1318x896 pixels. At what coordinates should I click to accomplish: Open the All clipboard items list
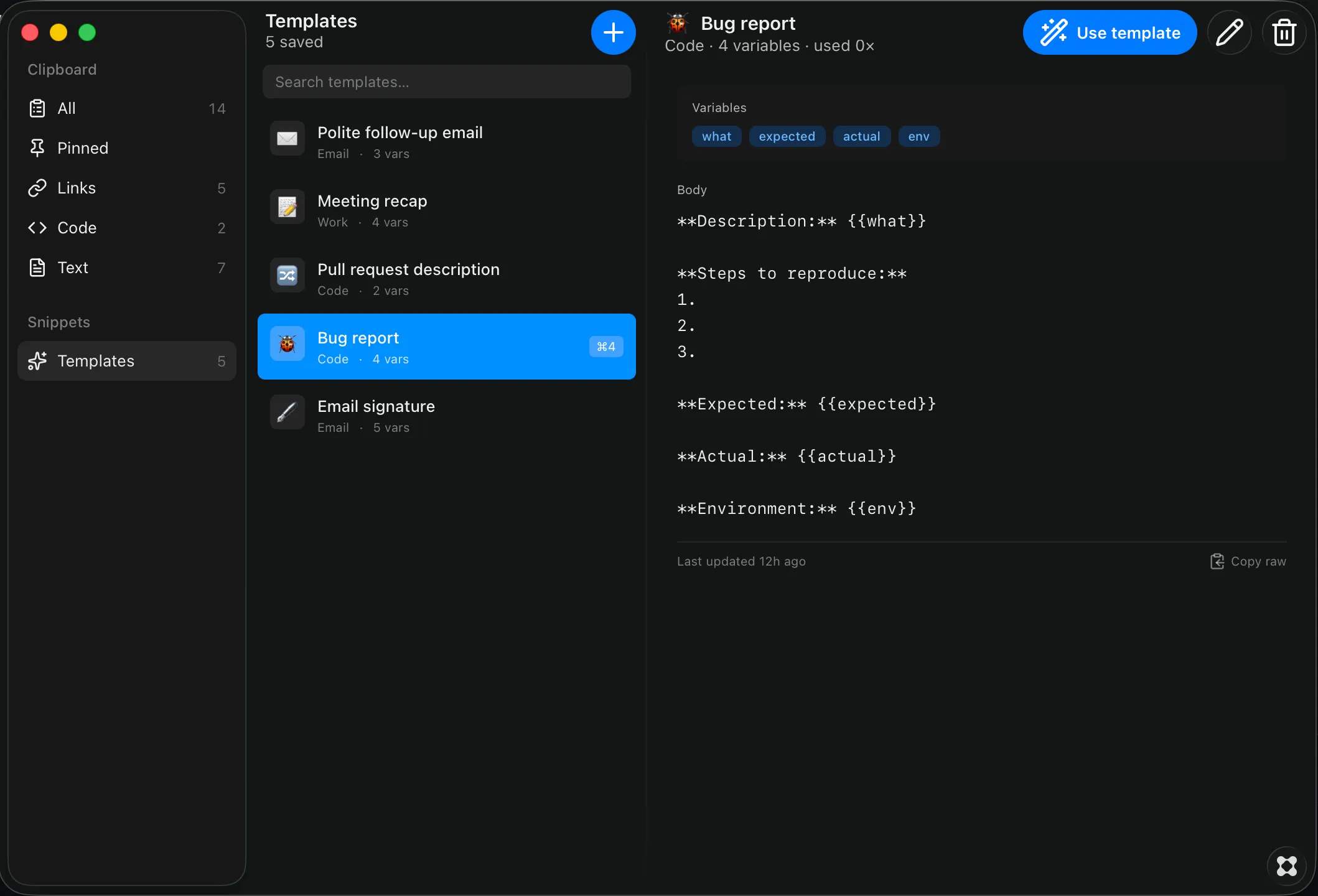coord(127,108)
